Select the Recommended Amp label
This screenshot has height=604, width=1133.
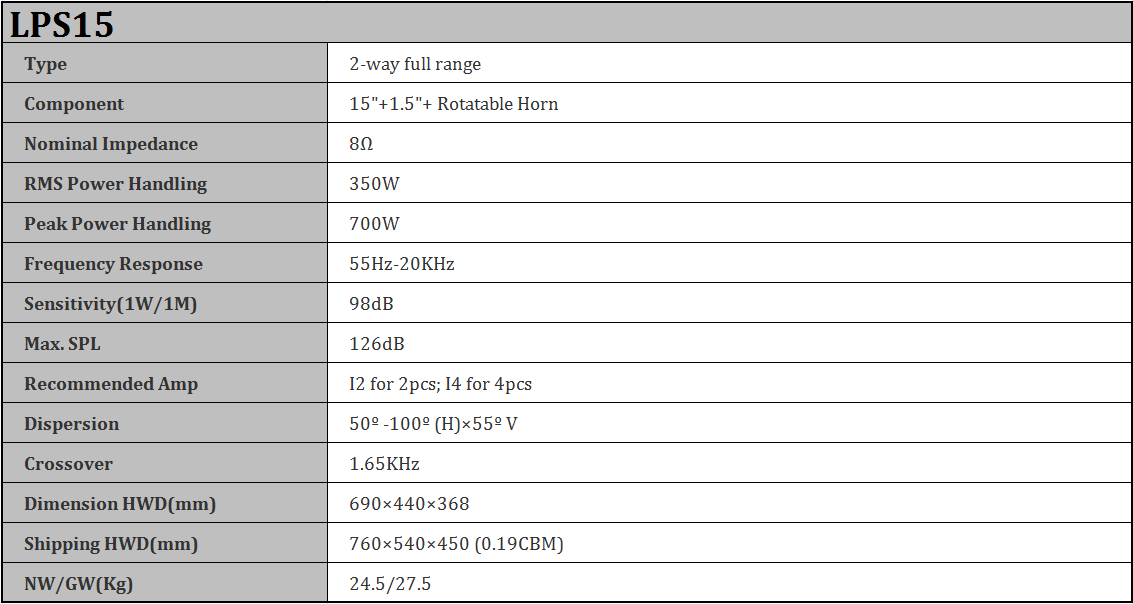coord(111,384)
